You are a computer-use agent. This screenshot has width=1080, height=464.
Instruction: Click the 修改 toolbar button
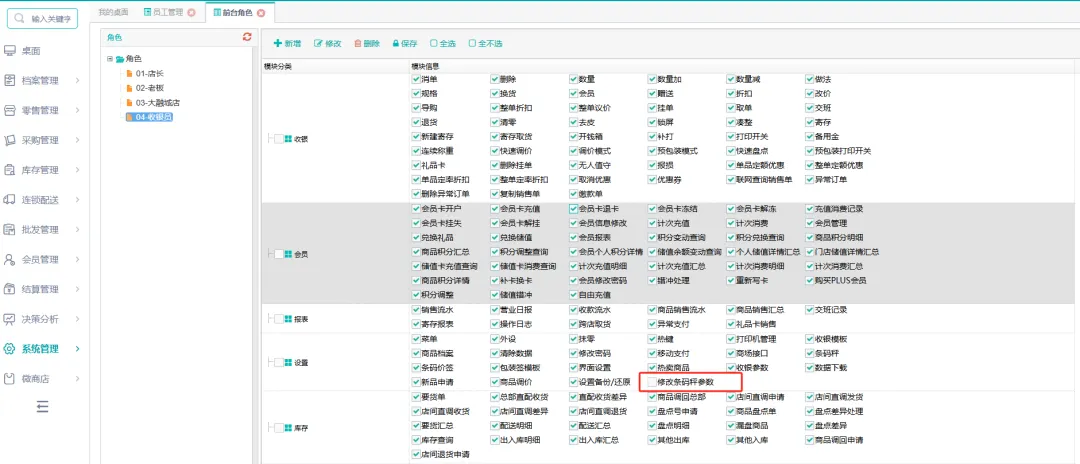(328, 43)
